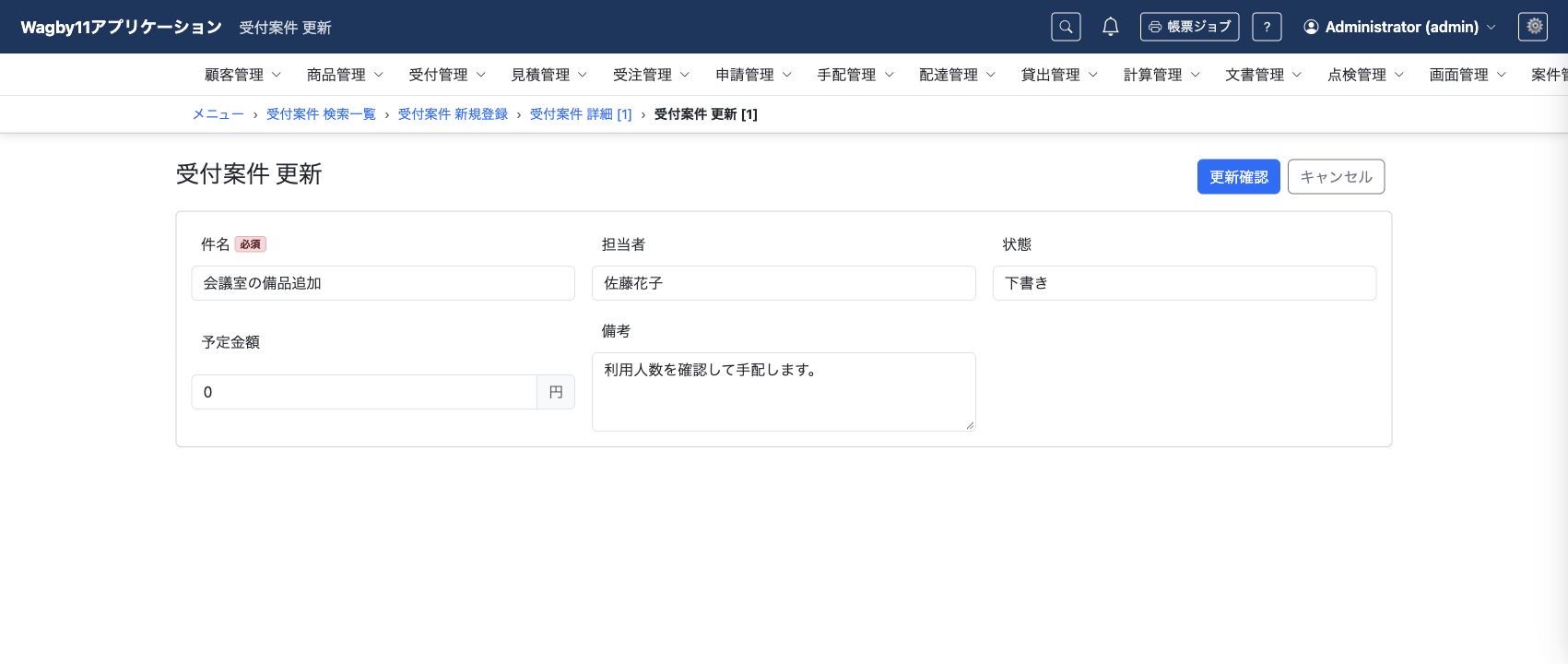
Task: Go to 受付案件 検索一覧 breadcrumb
Action: 321,114
